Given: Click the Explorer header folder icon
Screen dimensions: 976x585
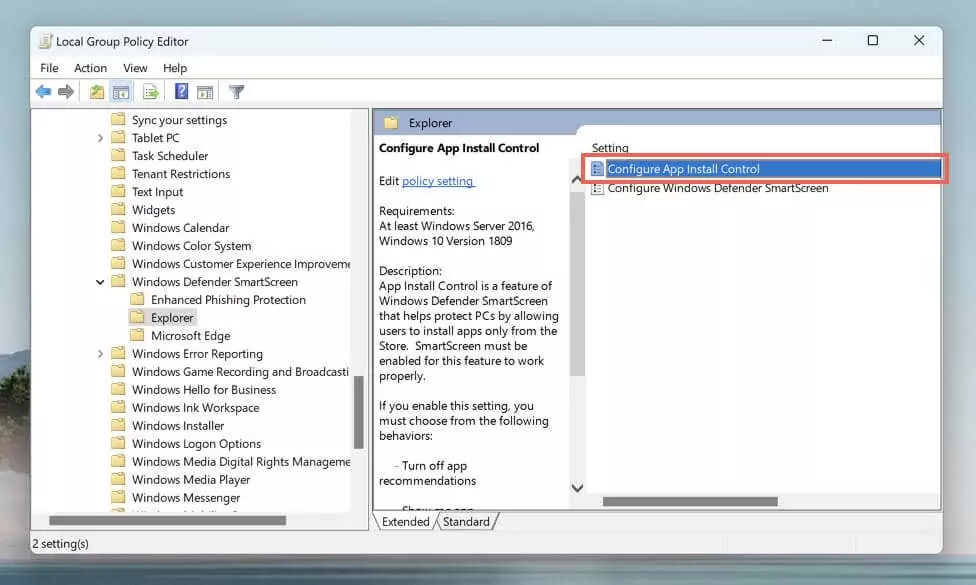Looking at the screenshot, I should [391, 123].
